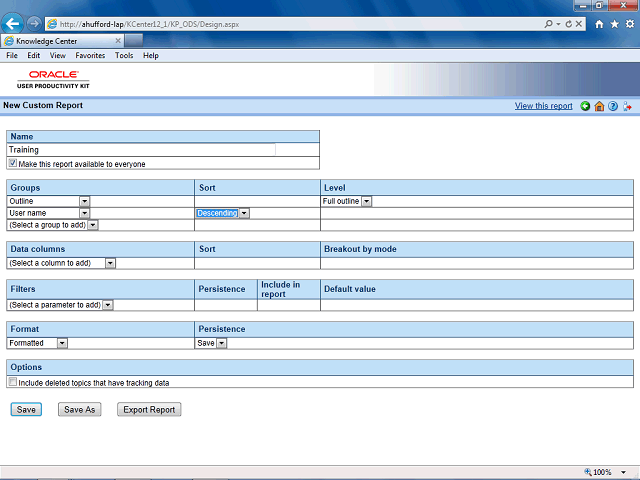
Task: Open a new blank browser tab
Action: click(134, 41)
